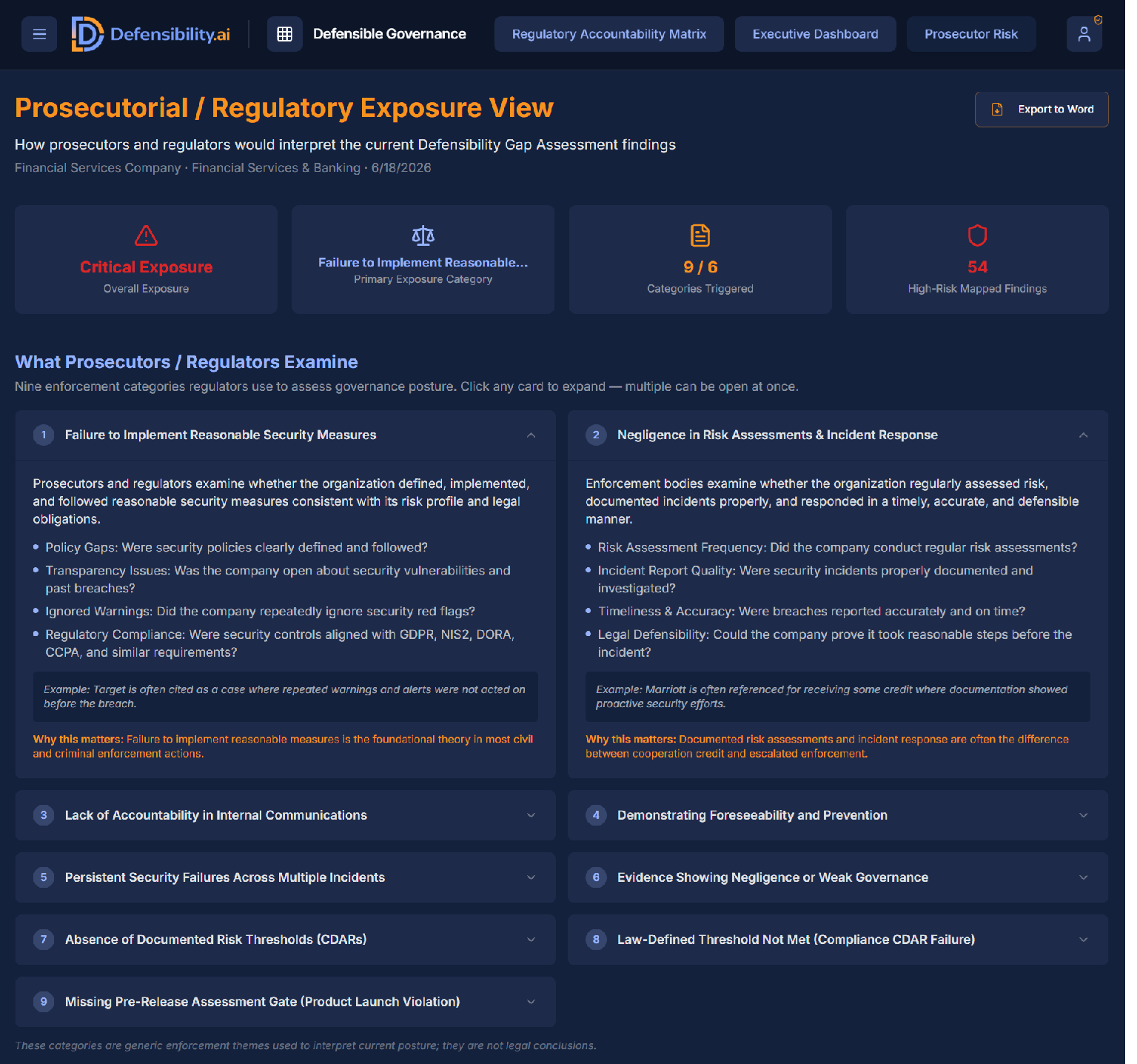1137x1064 pixels.
Task: Expand Lack of Accountability in Internal Communications
Action: [286, 815]
